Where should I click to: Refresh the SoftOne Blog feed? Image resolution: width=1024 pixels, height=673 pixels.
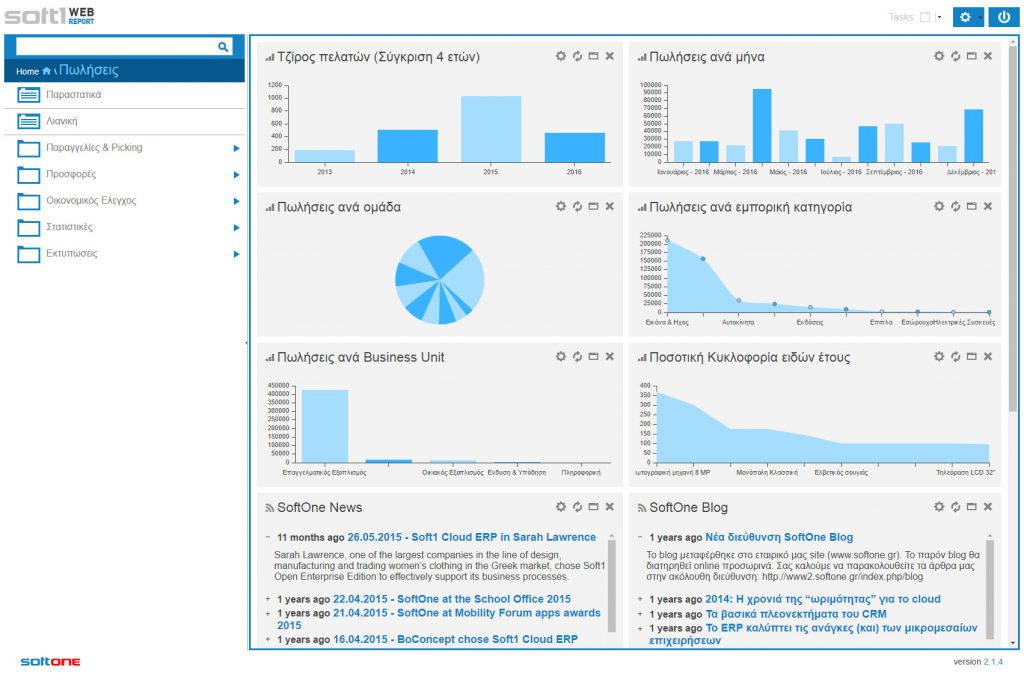point(955,507)
